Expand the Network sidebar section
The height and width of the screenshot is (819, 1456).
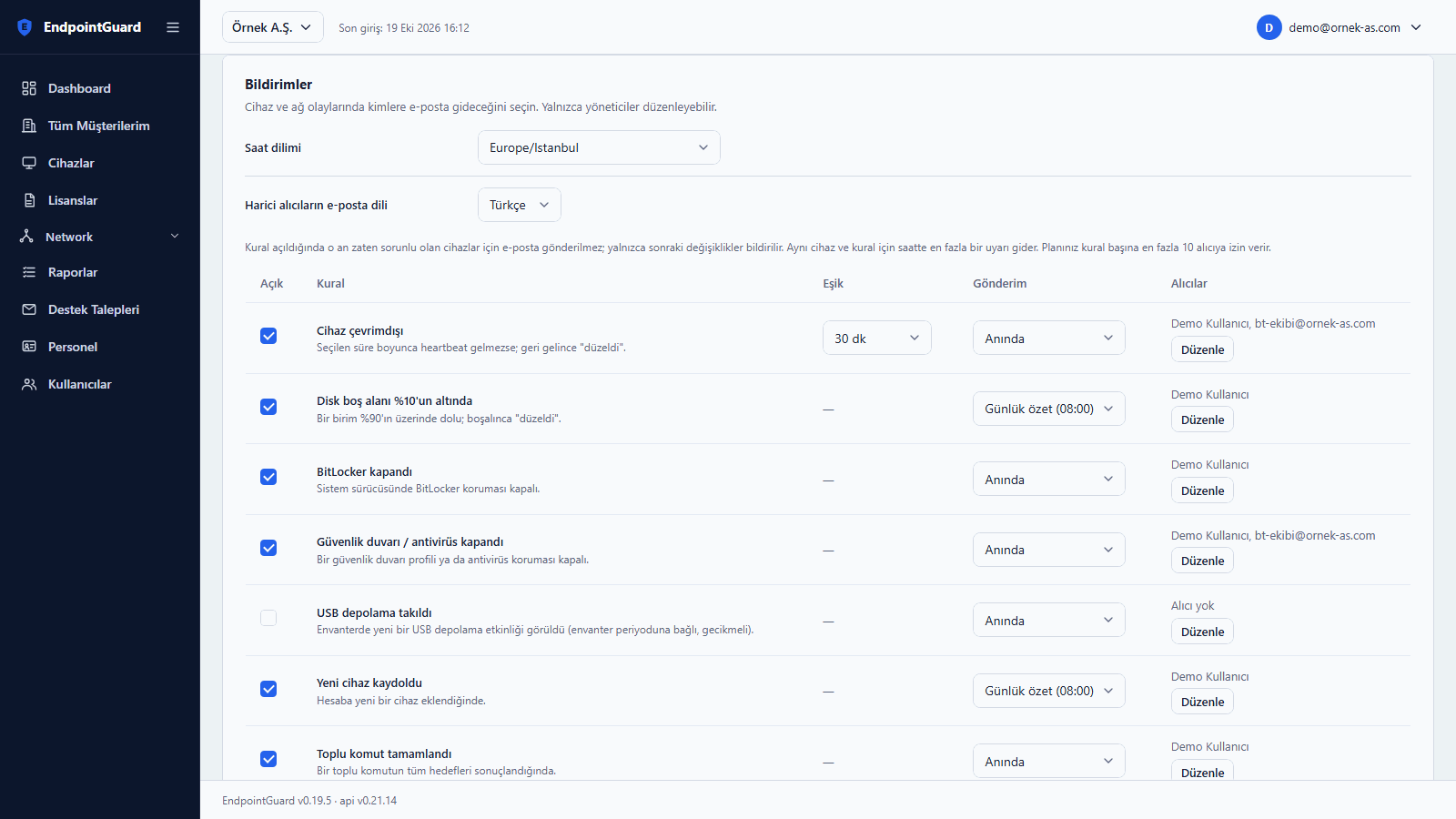100,237
